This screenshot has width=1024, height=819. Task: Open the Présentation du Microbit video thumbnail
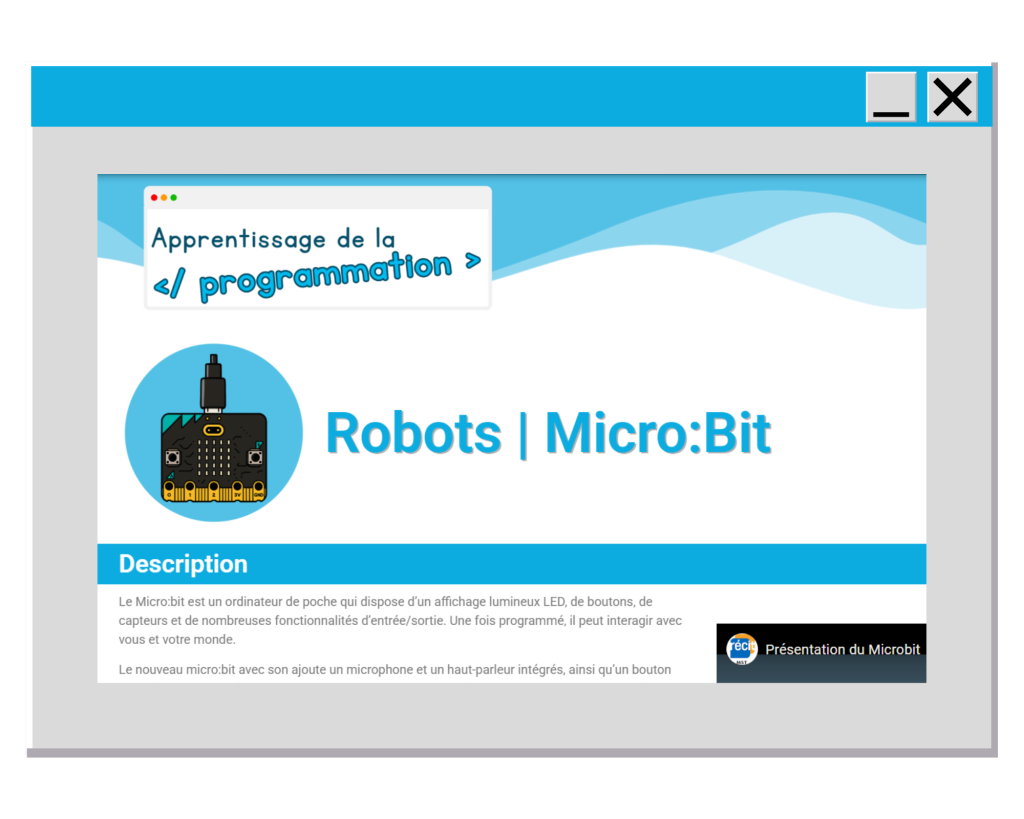(x=821, y=653)
